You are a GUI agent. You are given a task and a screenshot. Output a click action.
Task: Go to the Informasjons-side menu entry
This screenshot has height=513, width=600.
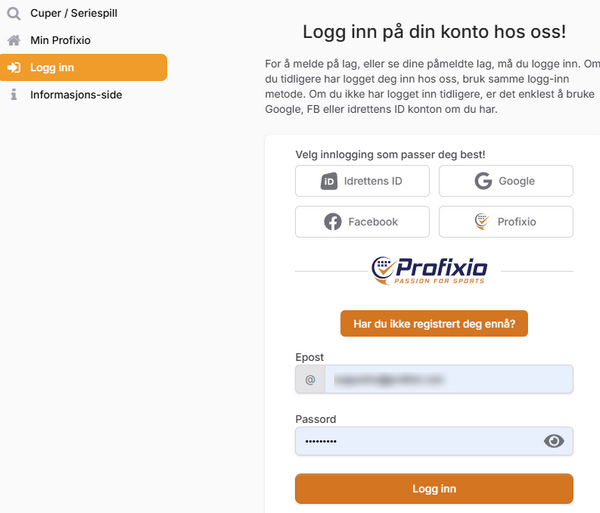click(75, 95)
